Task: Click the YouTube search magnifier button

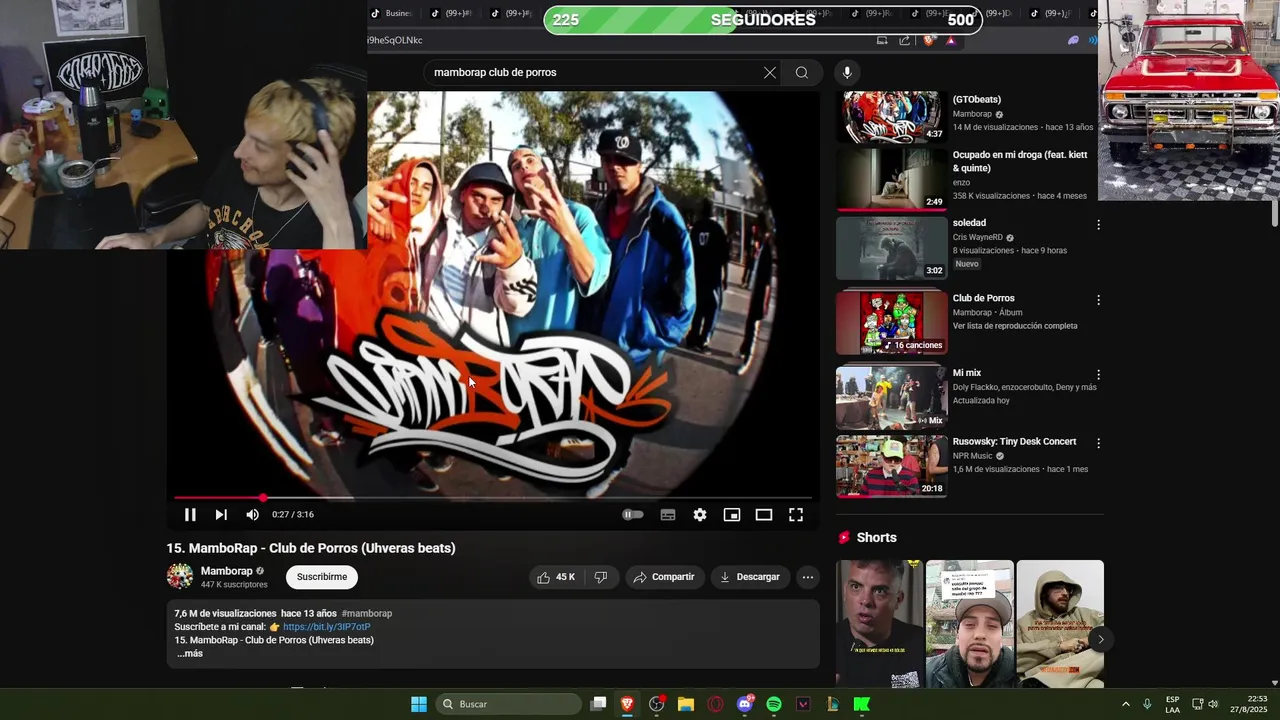Action: [802, 73]
